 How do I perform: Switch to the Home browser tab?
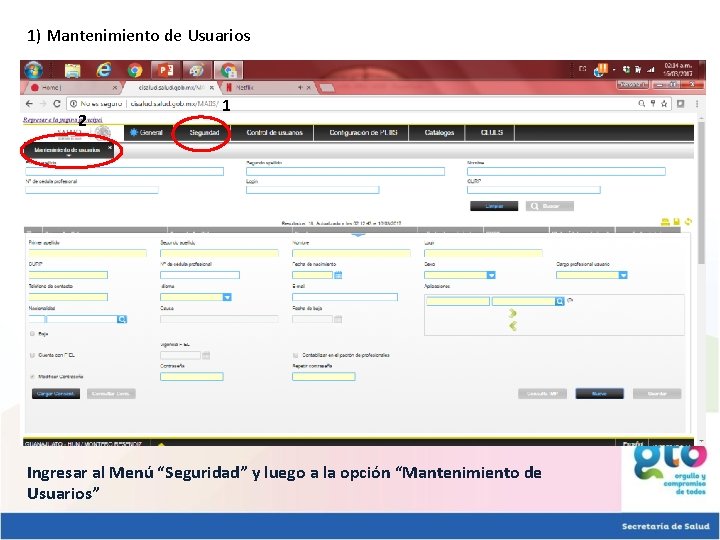pyautogui.click(x=73, y=87)
